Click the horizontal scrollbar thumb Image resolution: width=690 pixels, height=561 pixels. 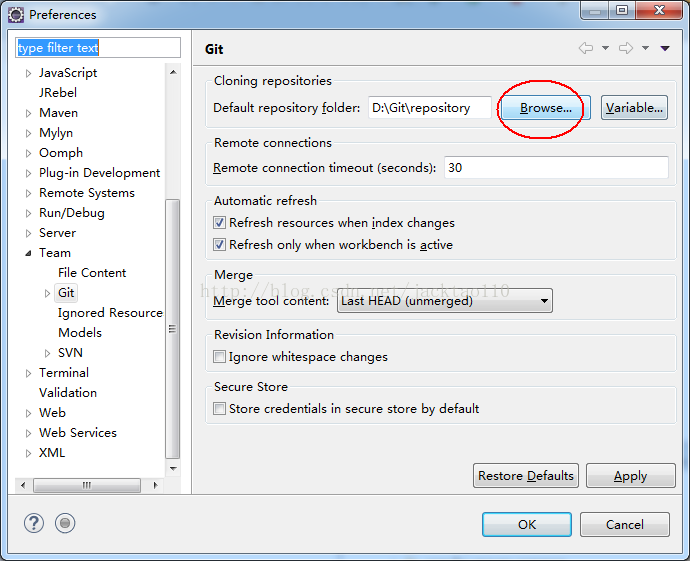click(87, 485)
